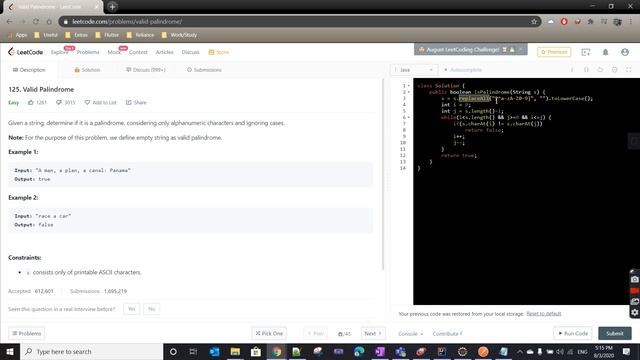Screen dimensions: 640x360
Task: Open the Store nav item
Action: tap(219, 52)
